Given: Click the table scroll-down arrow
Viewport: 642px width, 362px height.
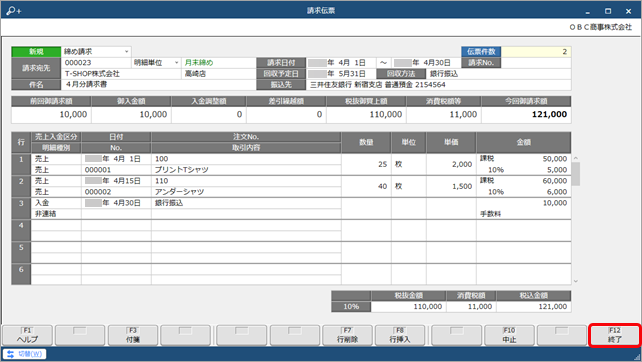Looking at the screenshot, I should [x=576, y=281].
